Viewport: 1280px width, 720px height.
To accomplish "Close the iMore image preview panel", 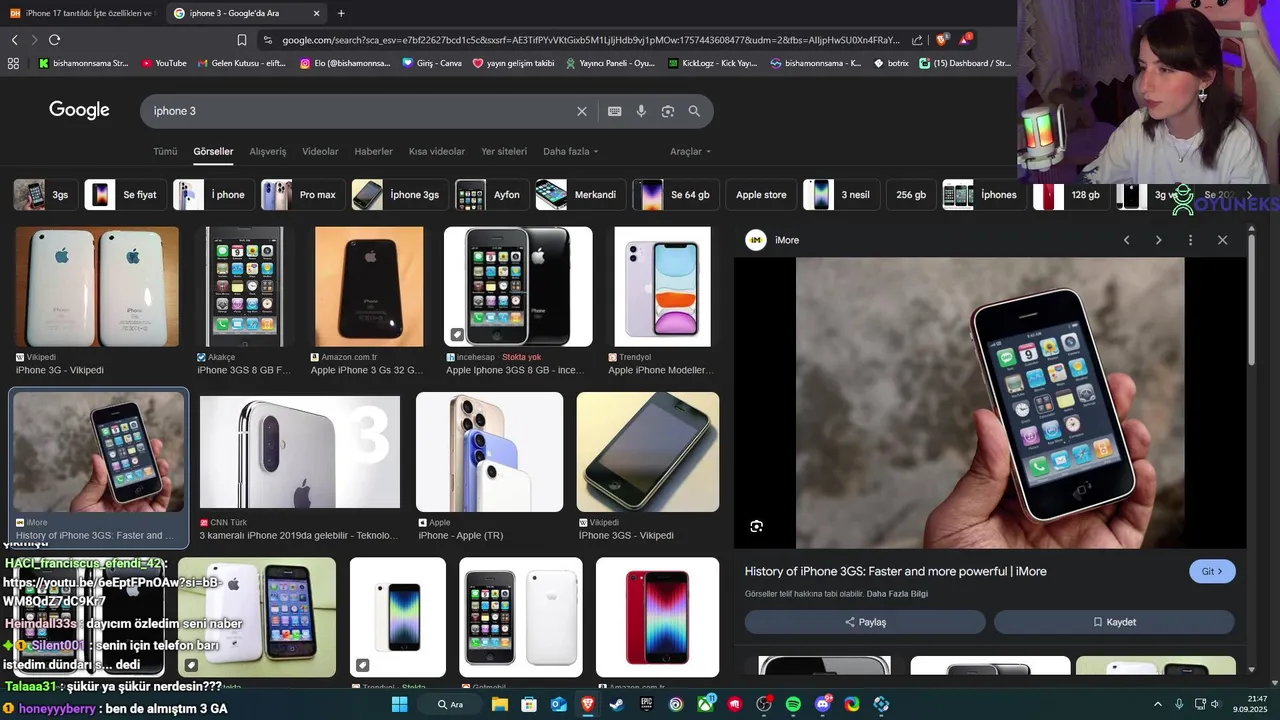I will 1222,240.
